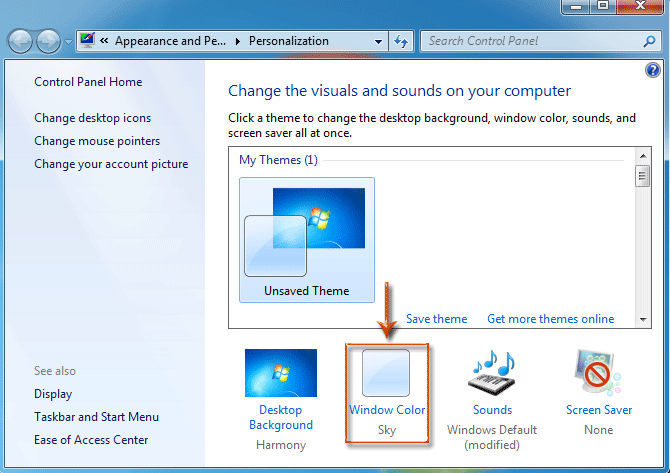Click the 'Sky' window color name
The width and height of the screenshot is (670, 473).
[387, 430]
